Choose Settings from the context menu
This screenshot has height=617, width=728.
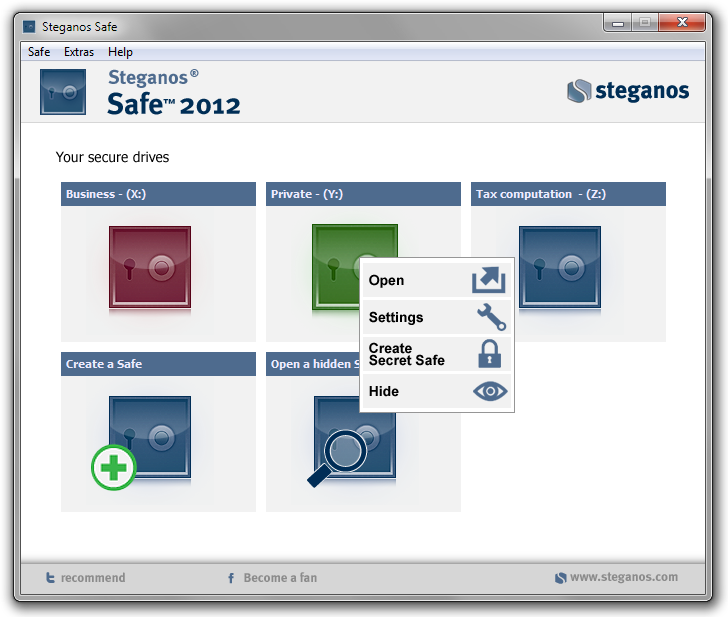click(x=436, y=317)
